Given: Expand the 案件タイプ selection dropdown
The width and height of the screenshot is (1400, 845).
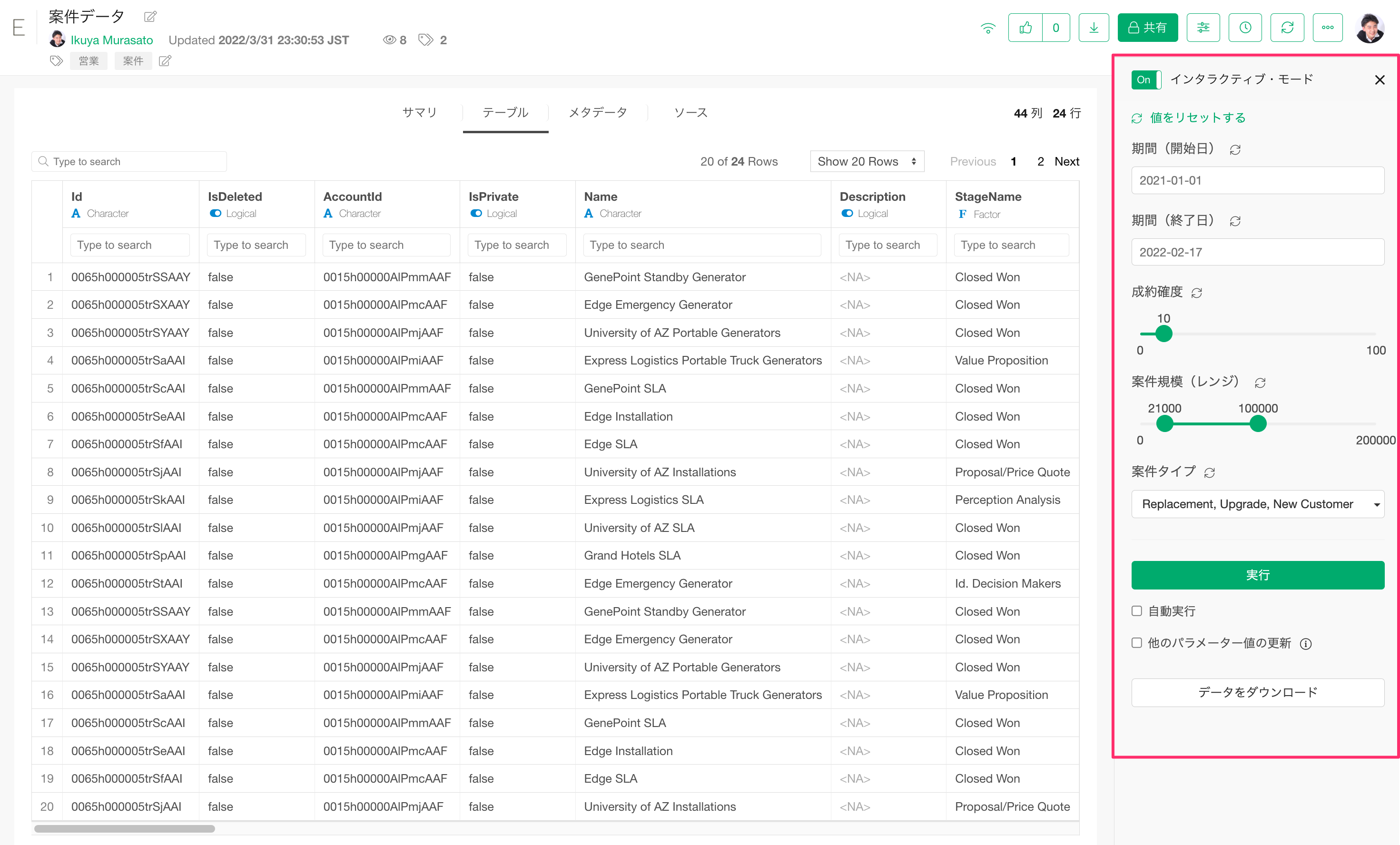Looking at the screenshot, I should pos(1257,504).
